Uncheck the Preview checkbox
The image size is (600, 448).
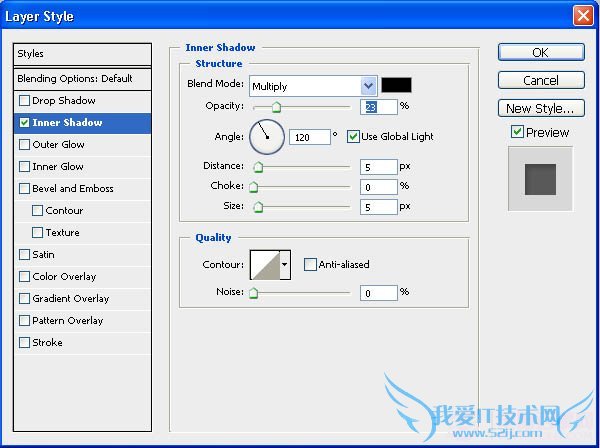[517, 132]
